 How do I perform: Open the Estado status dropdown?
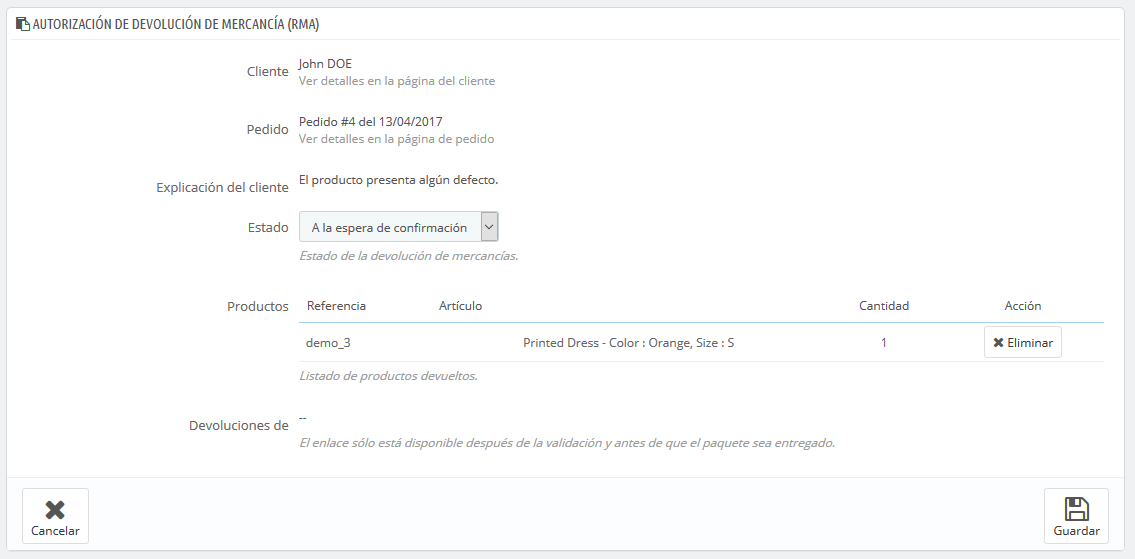coord(399,227)
